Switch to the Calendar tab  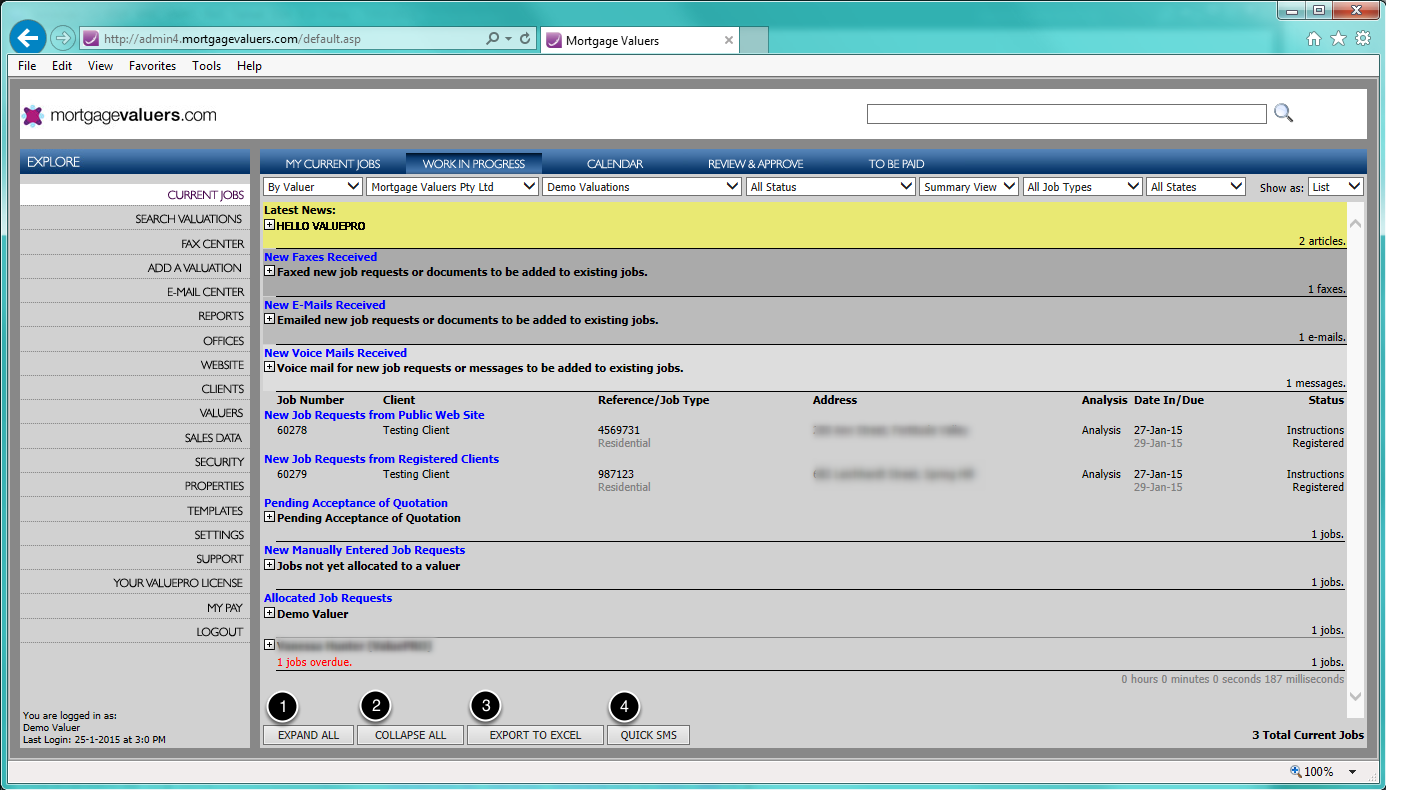click(615, 164)
